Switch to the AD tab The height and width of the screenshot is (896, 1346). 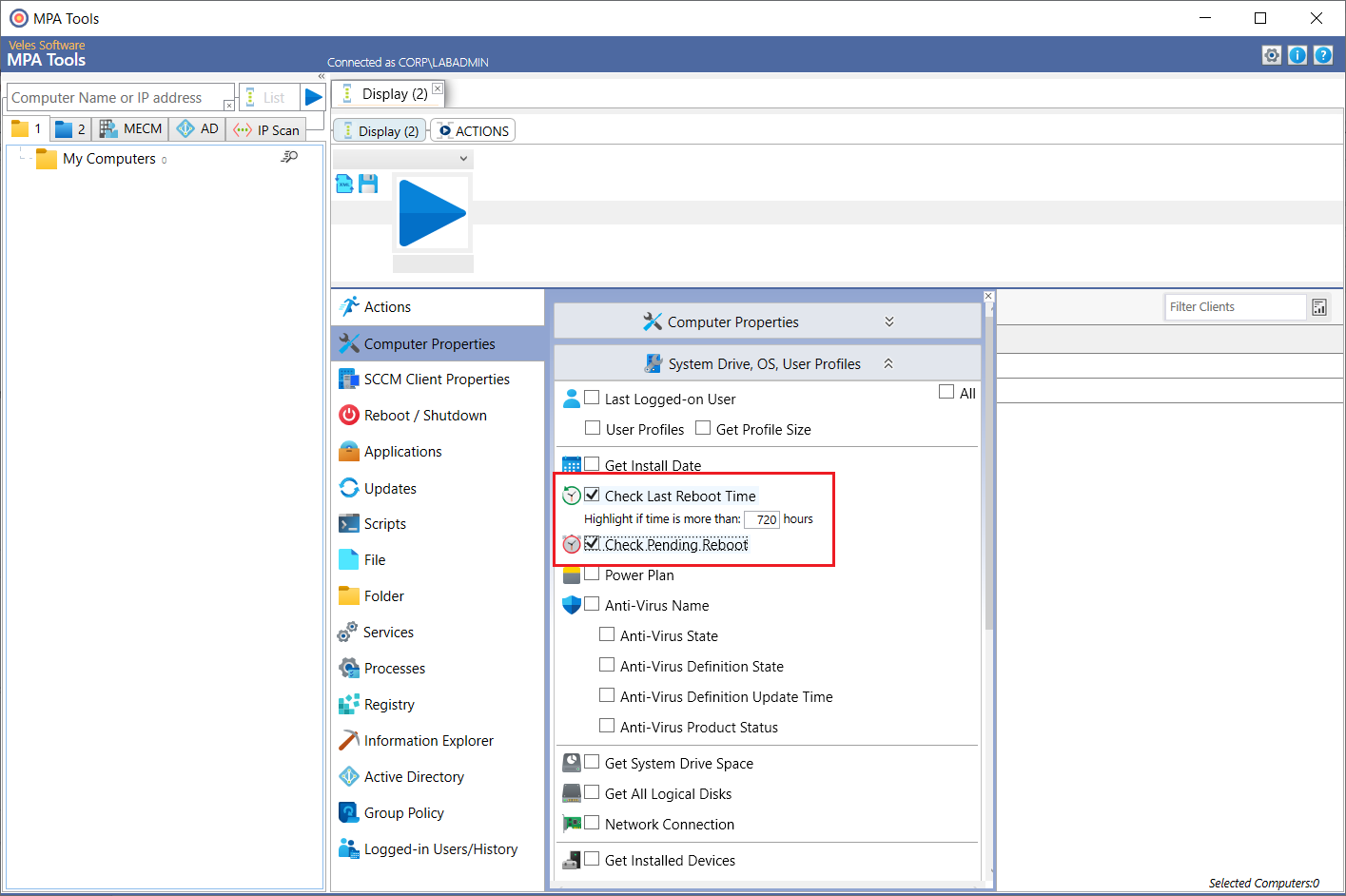click(198, 128)
